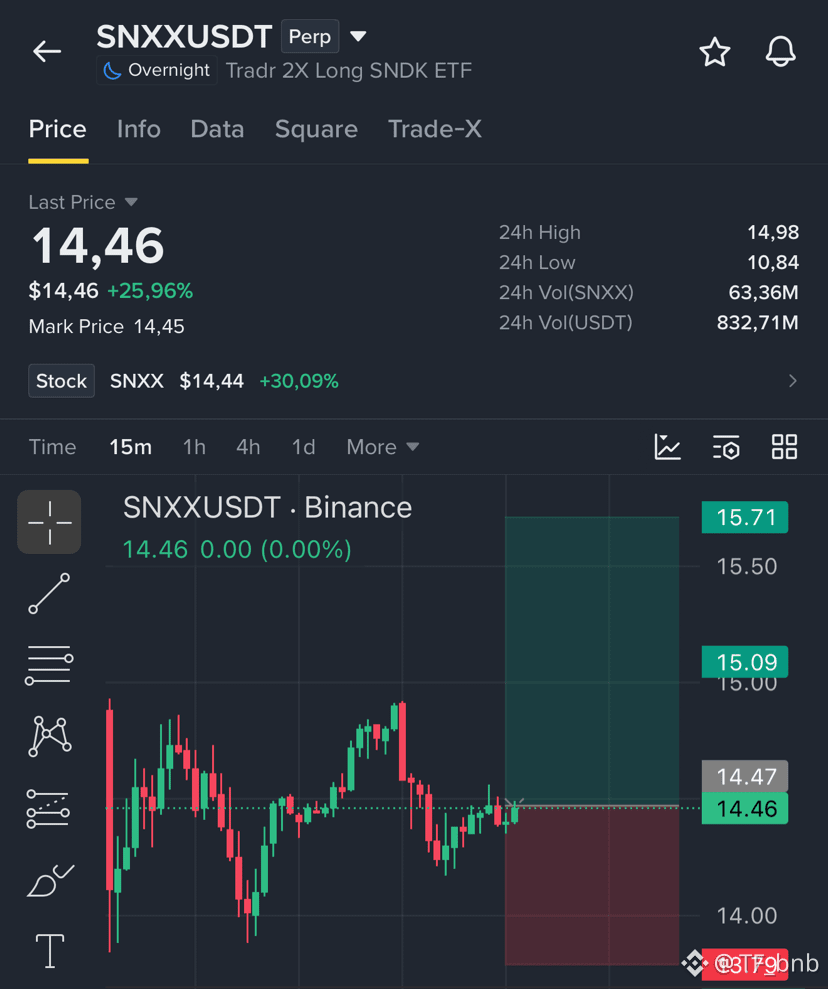Tap the 24h Low value 10,84
The image size is (828, 989).
click(x=773, y=262)
